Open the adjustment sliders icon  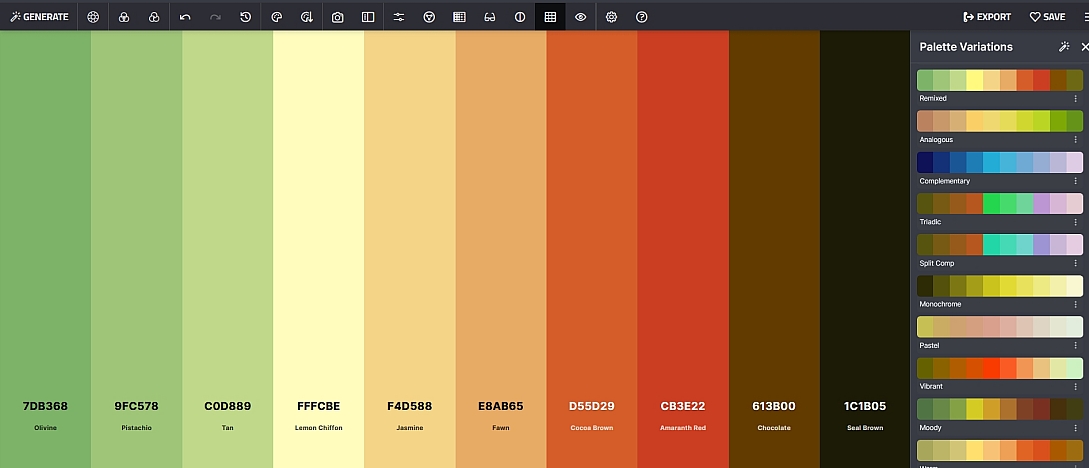click(399, 17)
